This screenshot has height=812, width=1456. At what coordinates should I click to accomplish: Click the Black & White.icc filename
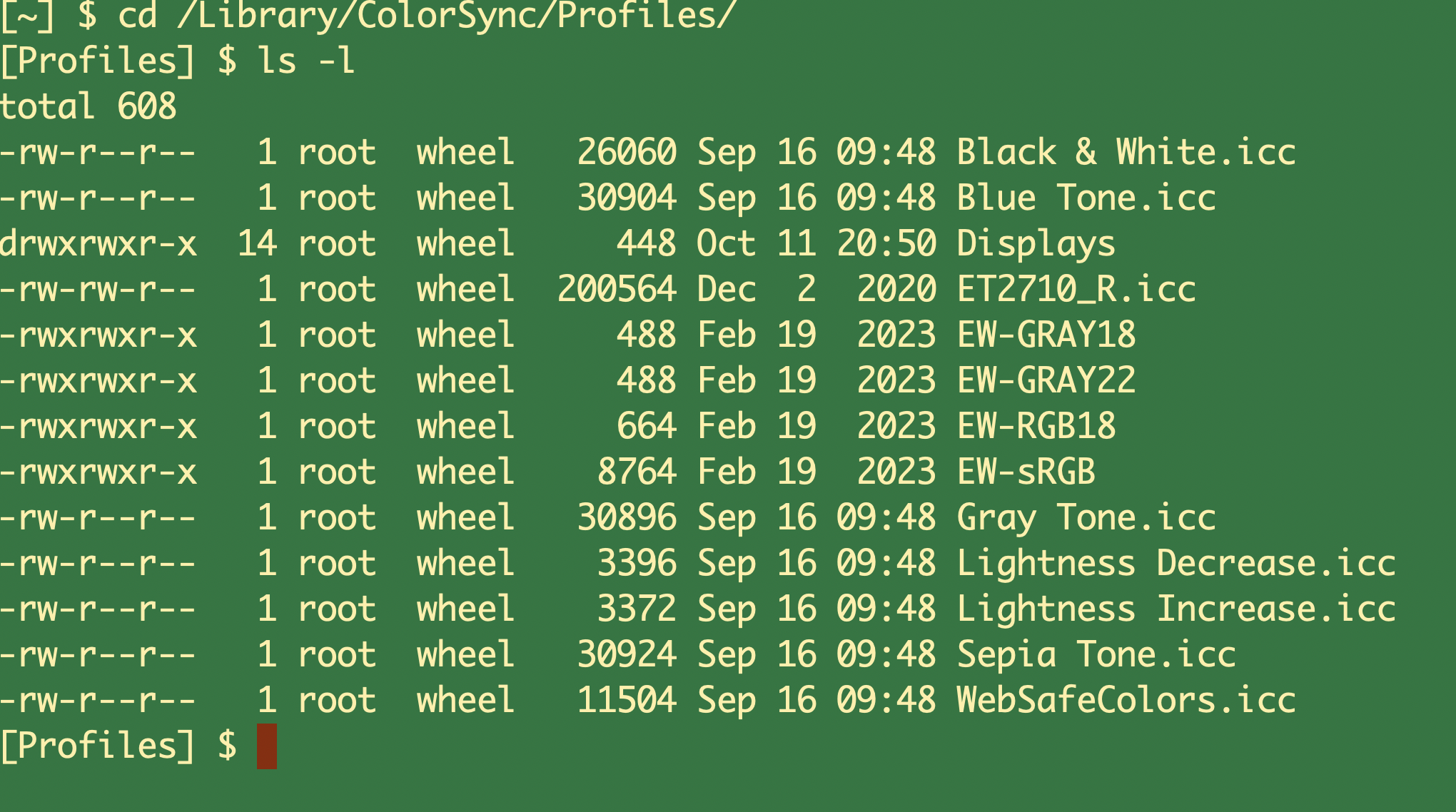[1126, 152]
